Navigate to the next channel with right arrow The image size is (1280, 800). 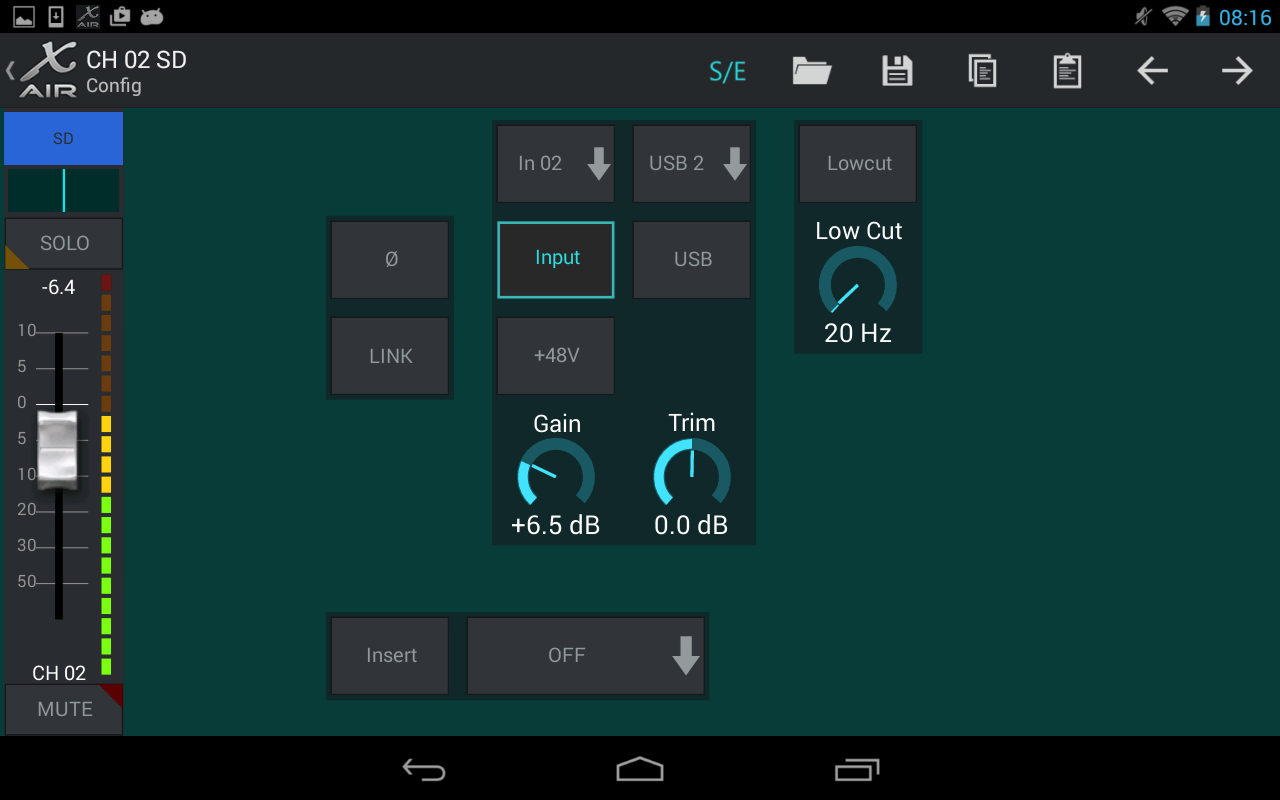click(1236, 70)
